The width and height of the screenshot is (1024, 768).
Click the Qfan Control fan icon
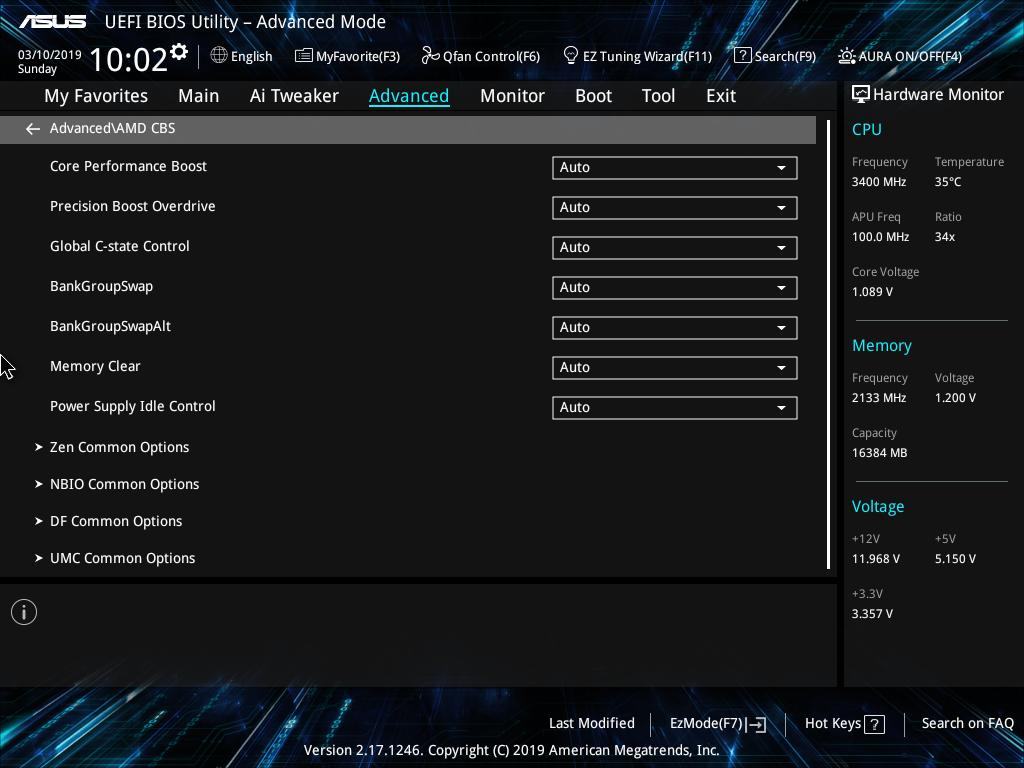tap(430, 56)
